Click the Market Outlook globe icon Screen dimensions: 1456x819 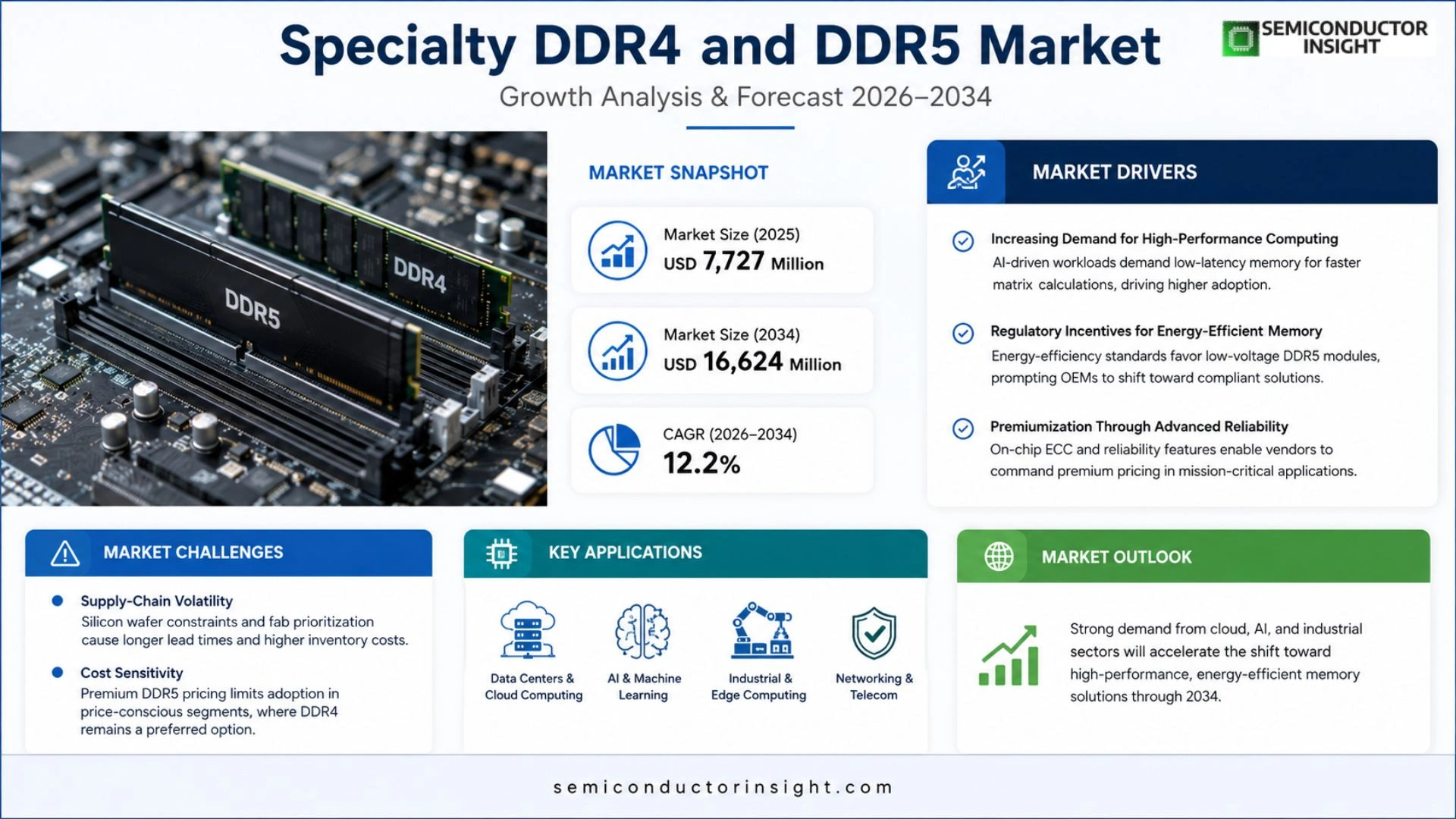[x=999, y=557]
